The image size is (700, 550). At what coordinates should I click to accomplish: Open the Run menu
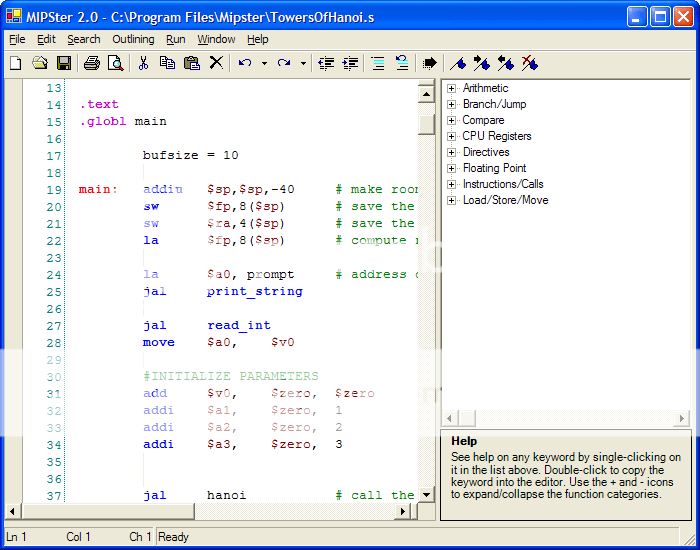click(176, 39)
